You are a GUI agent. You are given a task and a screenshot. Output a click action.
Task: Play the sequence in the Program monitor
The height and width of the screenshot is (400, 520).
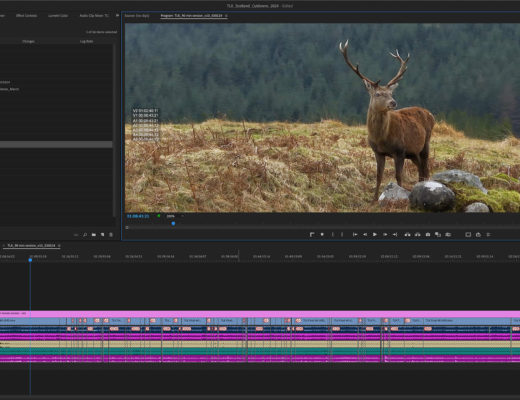point(375,235)
